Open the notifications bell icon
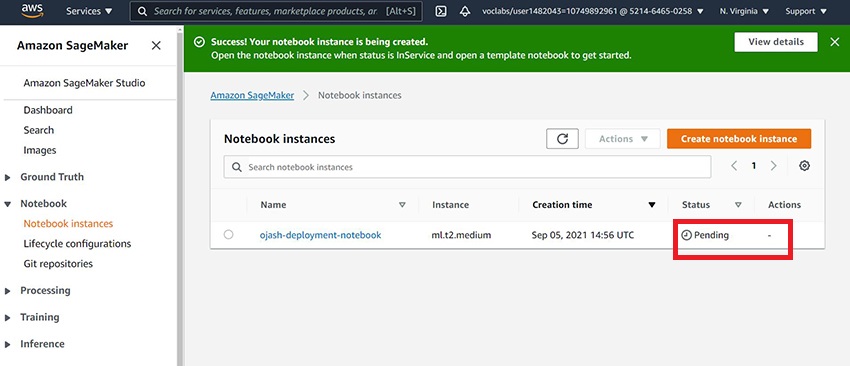 (x=465, y=11)
